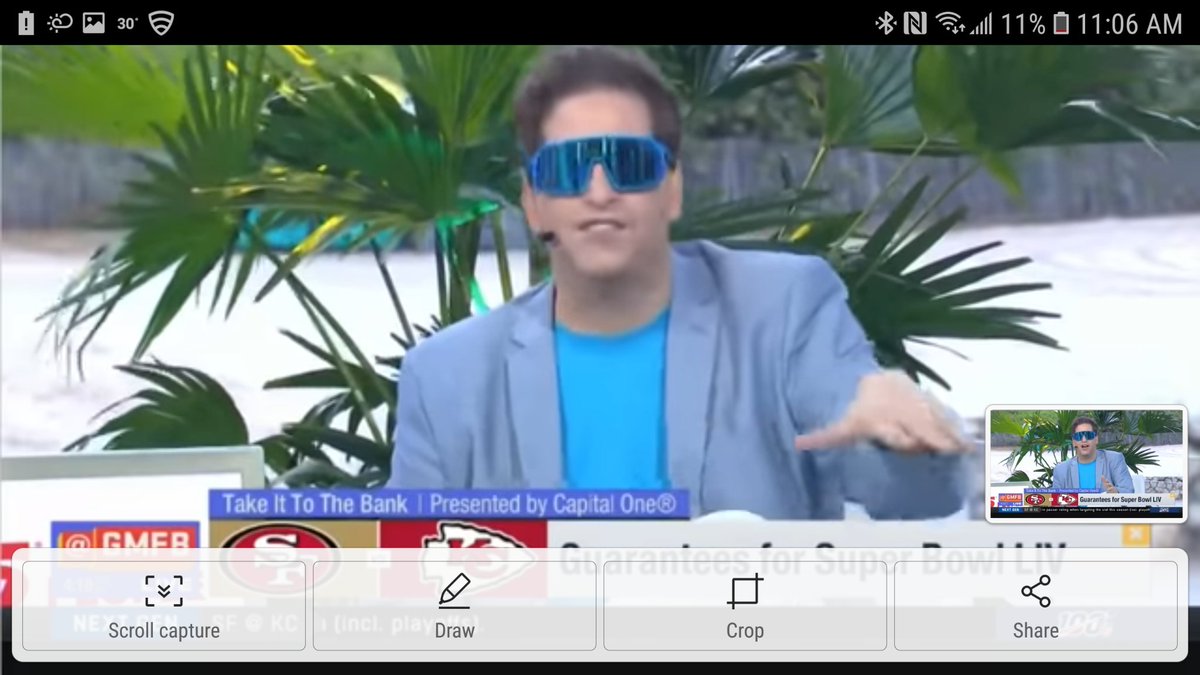Tap the 30° temperature indicator

point(127,23)
